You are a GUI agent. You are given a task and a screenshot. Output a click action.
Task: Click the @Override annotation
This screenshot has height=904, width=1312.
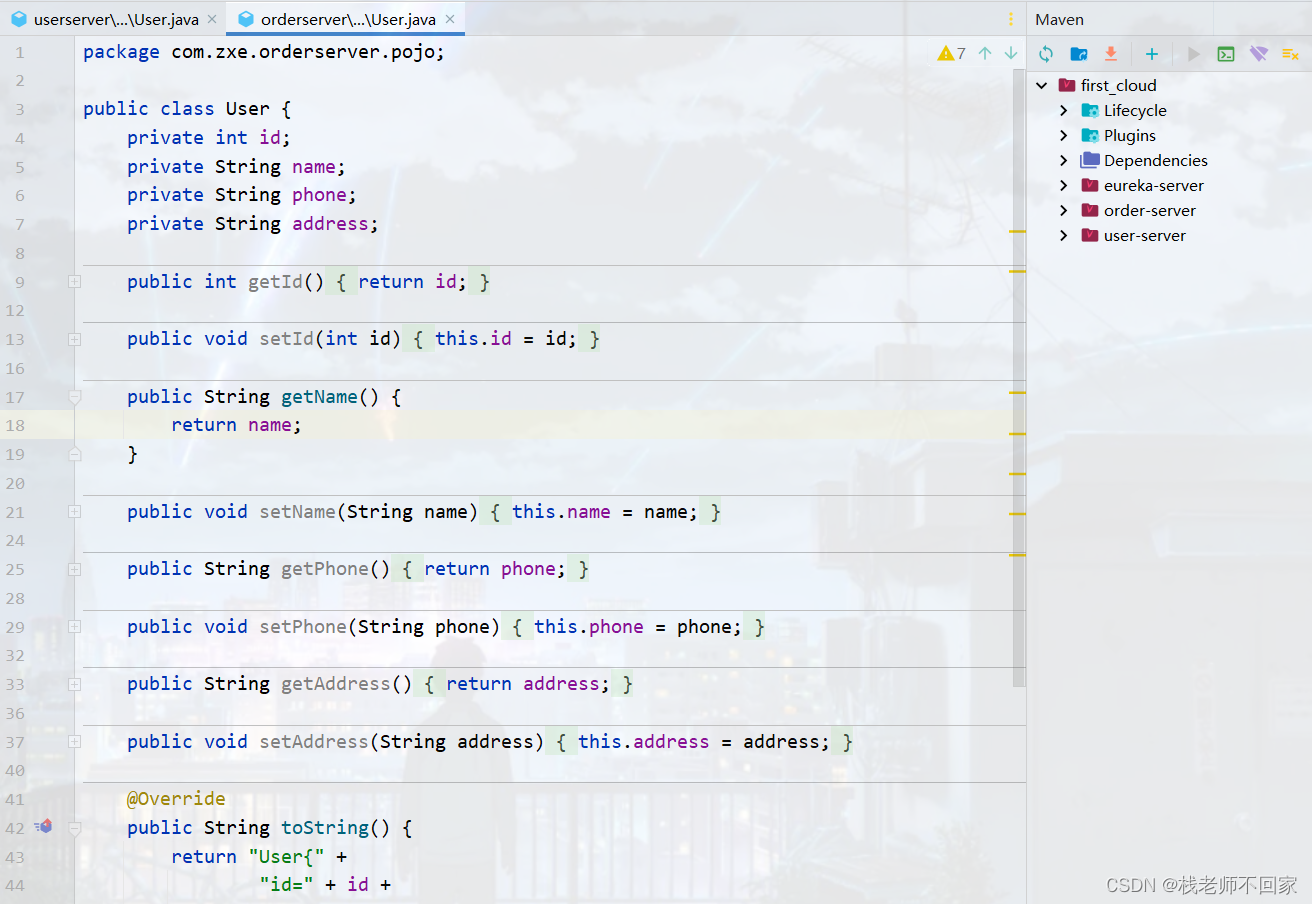coord(176,799)
